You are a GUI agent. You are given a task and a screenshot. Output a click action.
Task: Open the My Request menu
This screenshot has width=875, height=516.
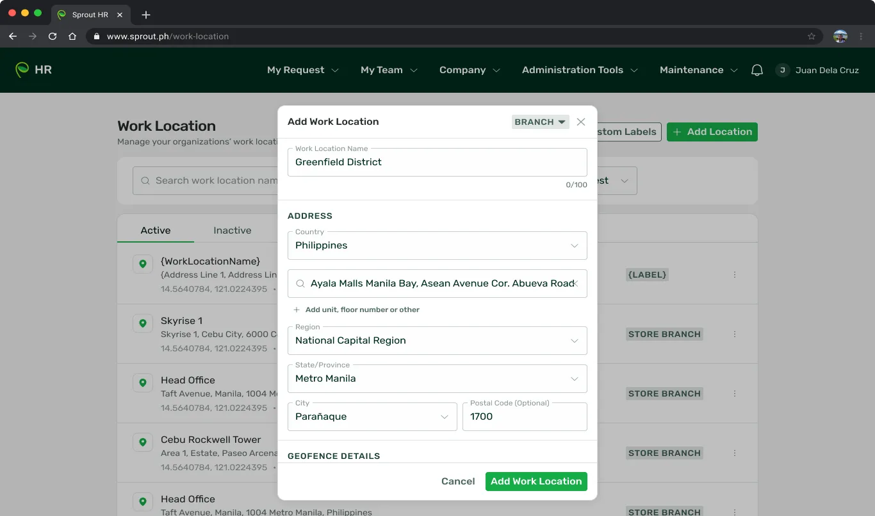click(302, 70)
